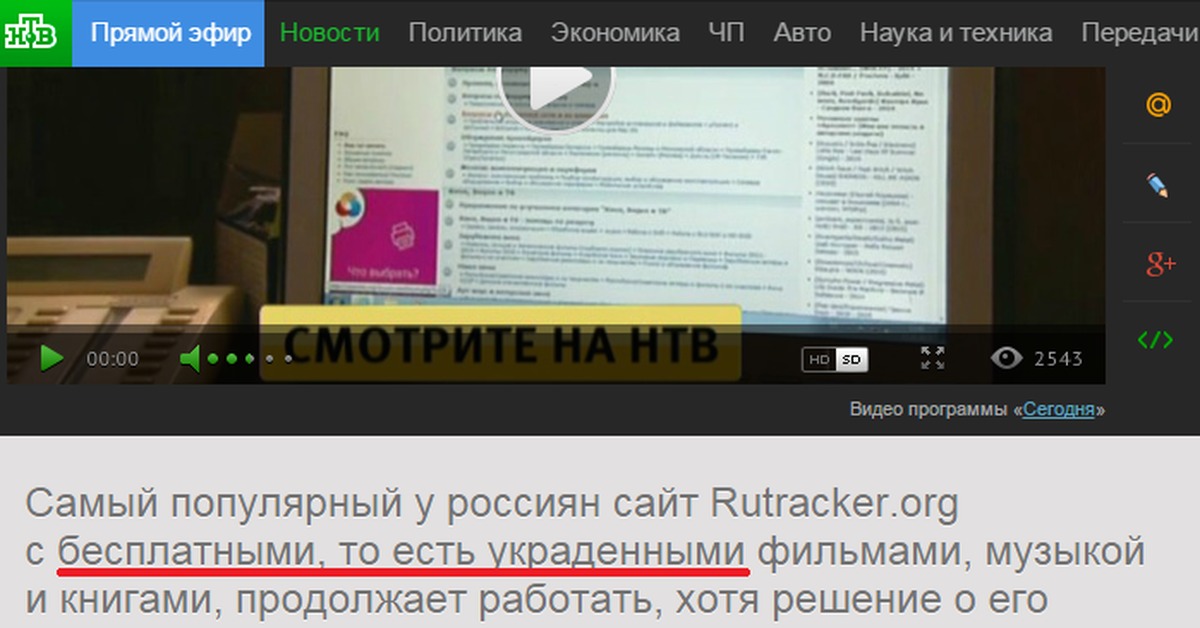Switch video quality to HD
The image size is (1200, 628).
click(819, 359)
